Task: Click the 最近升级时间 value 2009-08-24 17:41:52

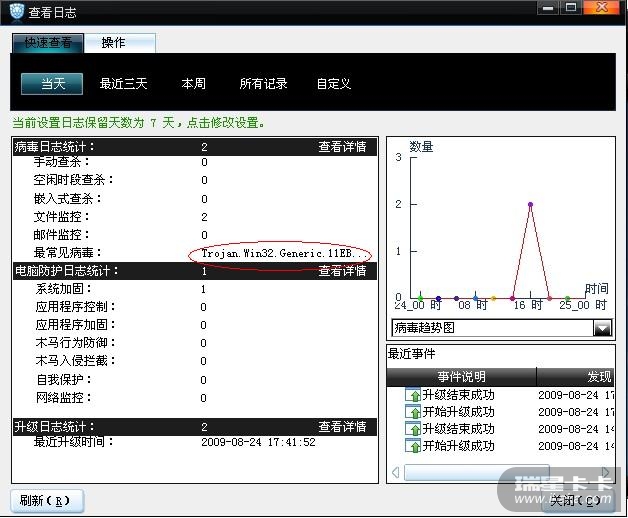Action: click(258, 442)
